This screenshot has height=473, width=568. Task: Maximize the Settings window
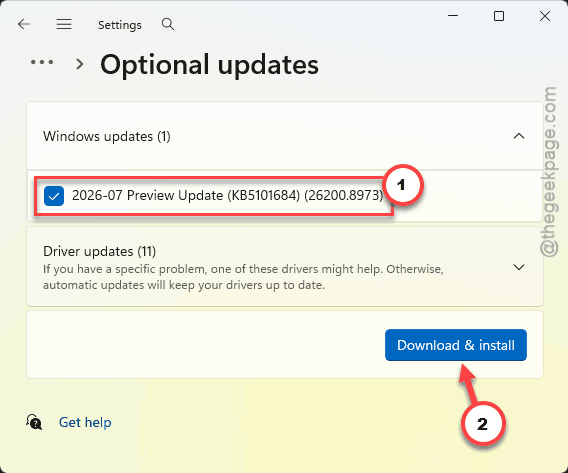[499, 16]
